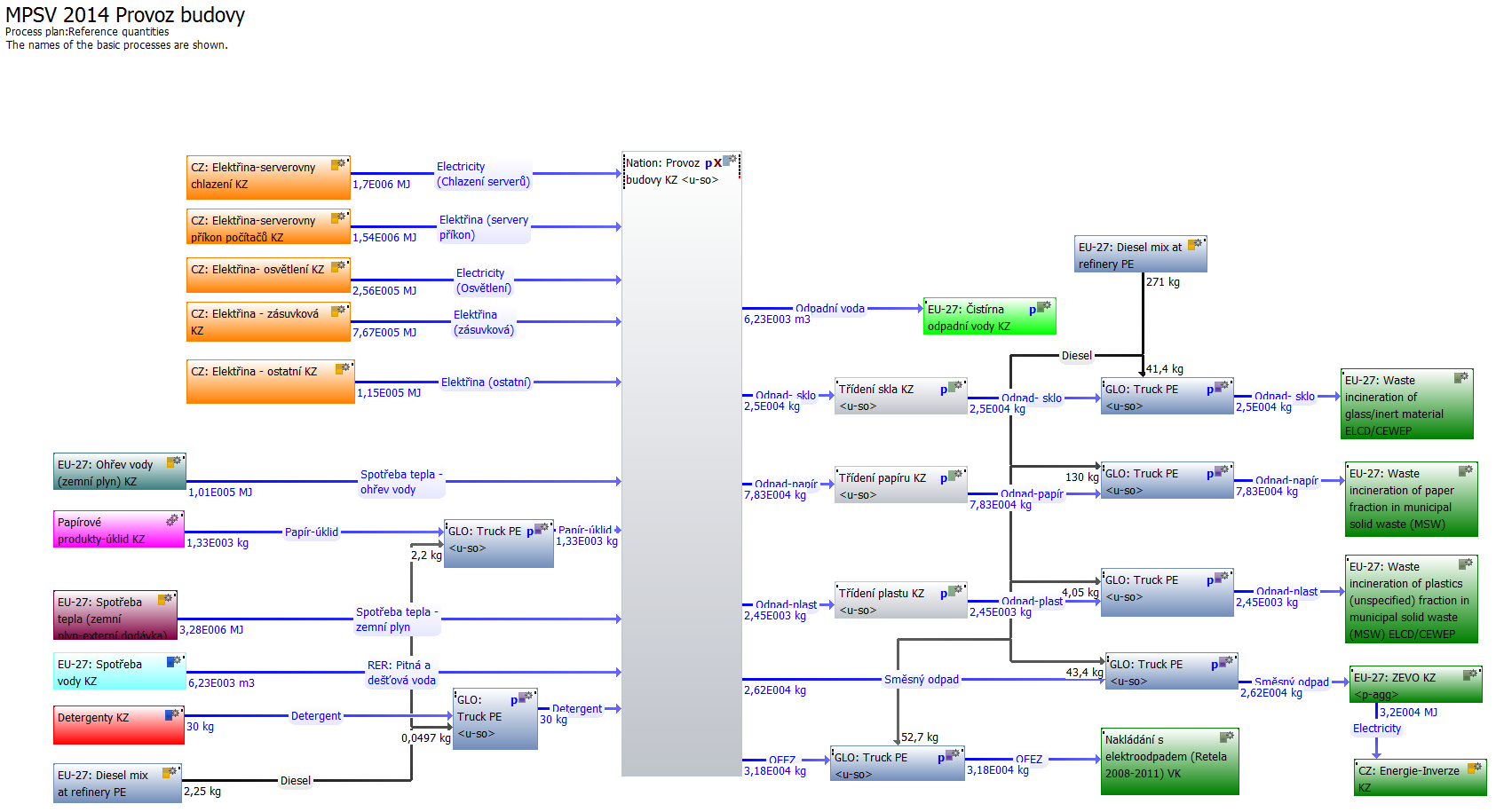
Task: Select the icon on CZ: Energie-Inverze KZ
Action: [1475, 768]
